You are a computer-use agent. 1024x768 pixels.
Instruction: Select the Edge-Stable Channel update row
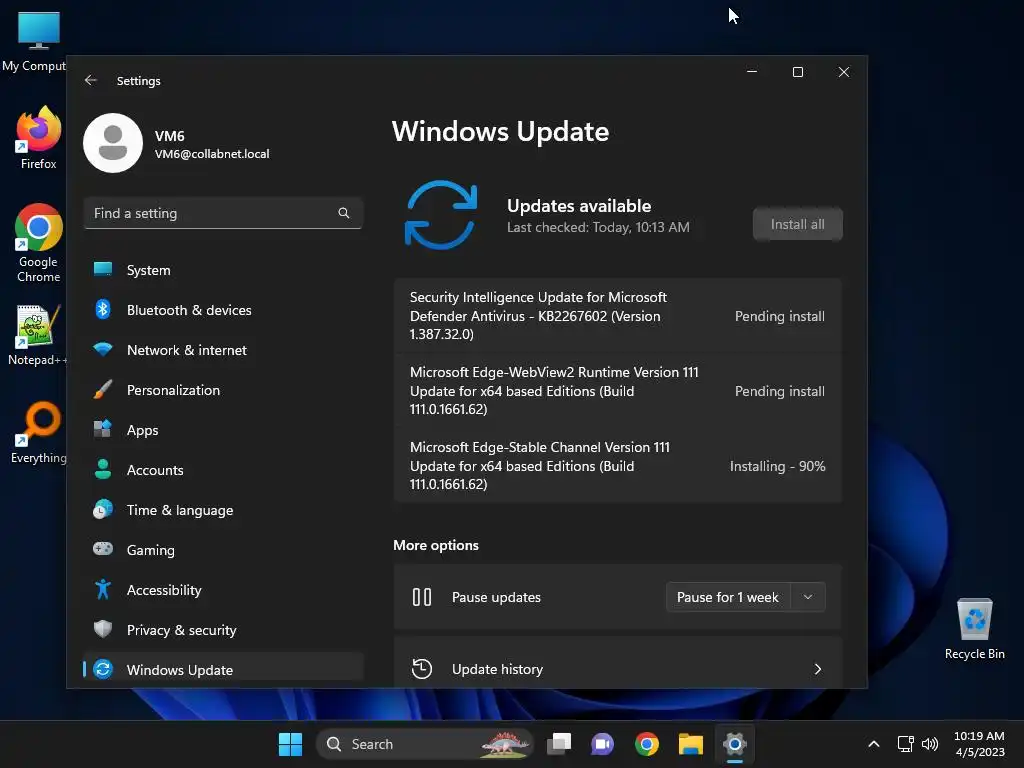617,466
